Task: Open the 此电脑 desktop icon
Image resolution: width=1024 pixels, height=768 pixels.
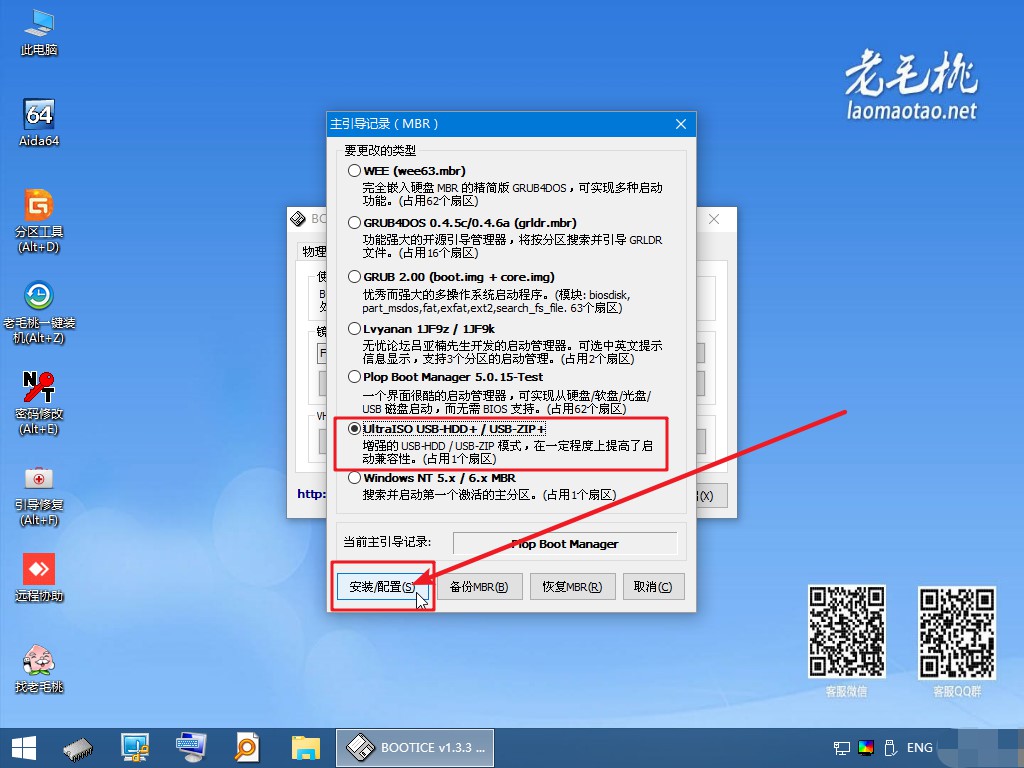Action: 39,31
